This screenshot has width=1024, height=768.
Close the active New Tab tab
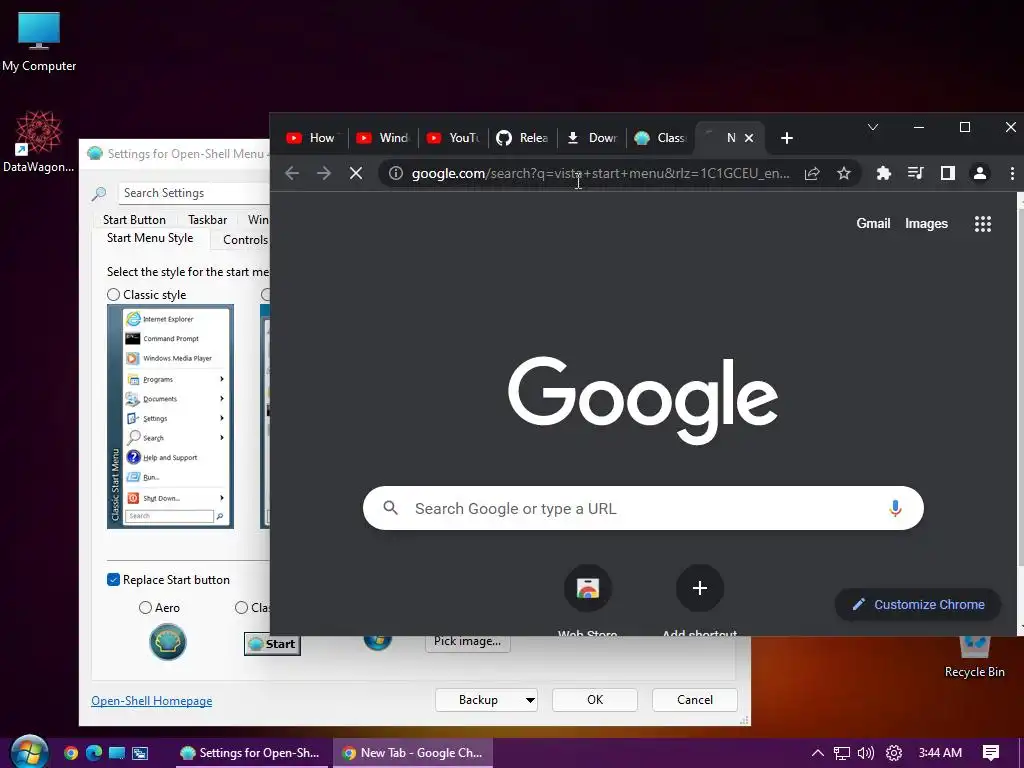click(749, 138)
